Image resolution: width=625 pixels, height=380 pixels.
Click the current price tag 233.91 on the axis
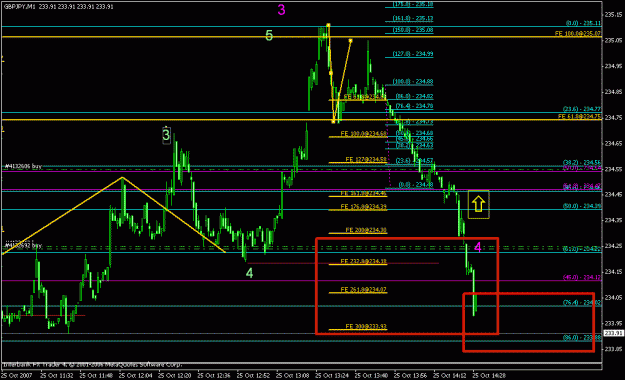tap(613, 333)
